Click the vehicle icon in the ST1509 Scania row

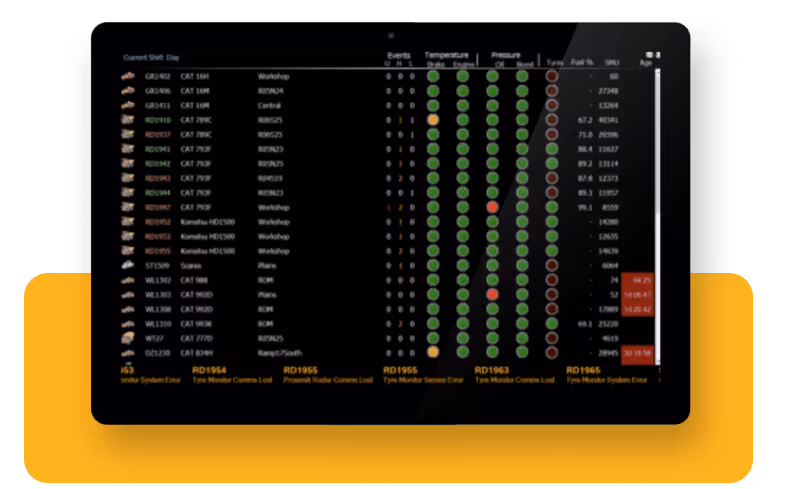click(x=128, y=265)
